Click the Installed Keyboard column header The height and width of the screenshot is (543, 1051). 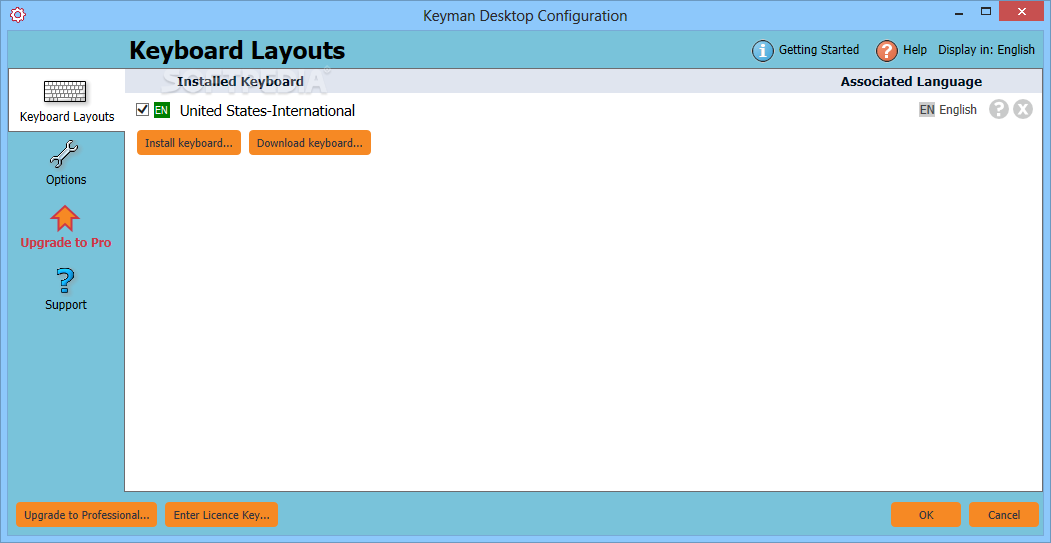pos(240,82)
